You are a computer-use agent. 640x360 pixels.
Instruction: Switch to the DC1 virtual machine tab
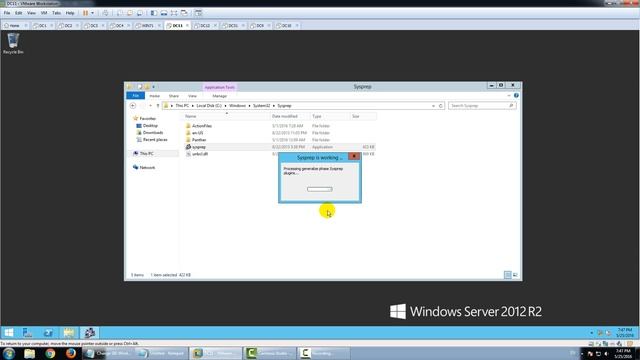42,25
